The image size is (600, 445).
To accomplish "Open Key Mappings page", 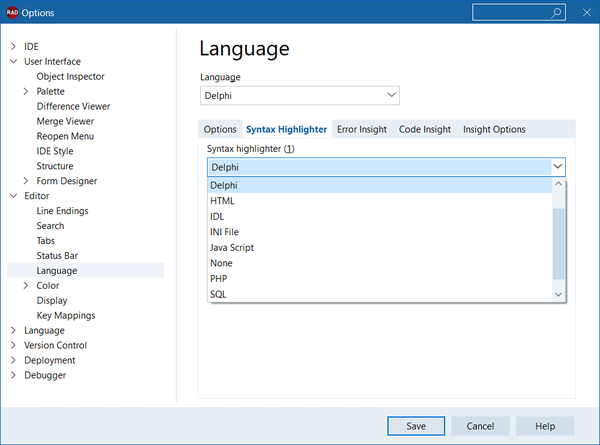I will point(66,315).
